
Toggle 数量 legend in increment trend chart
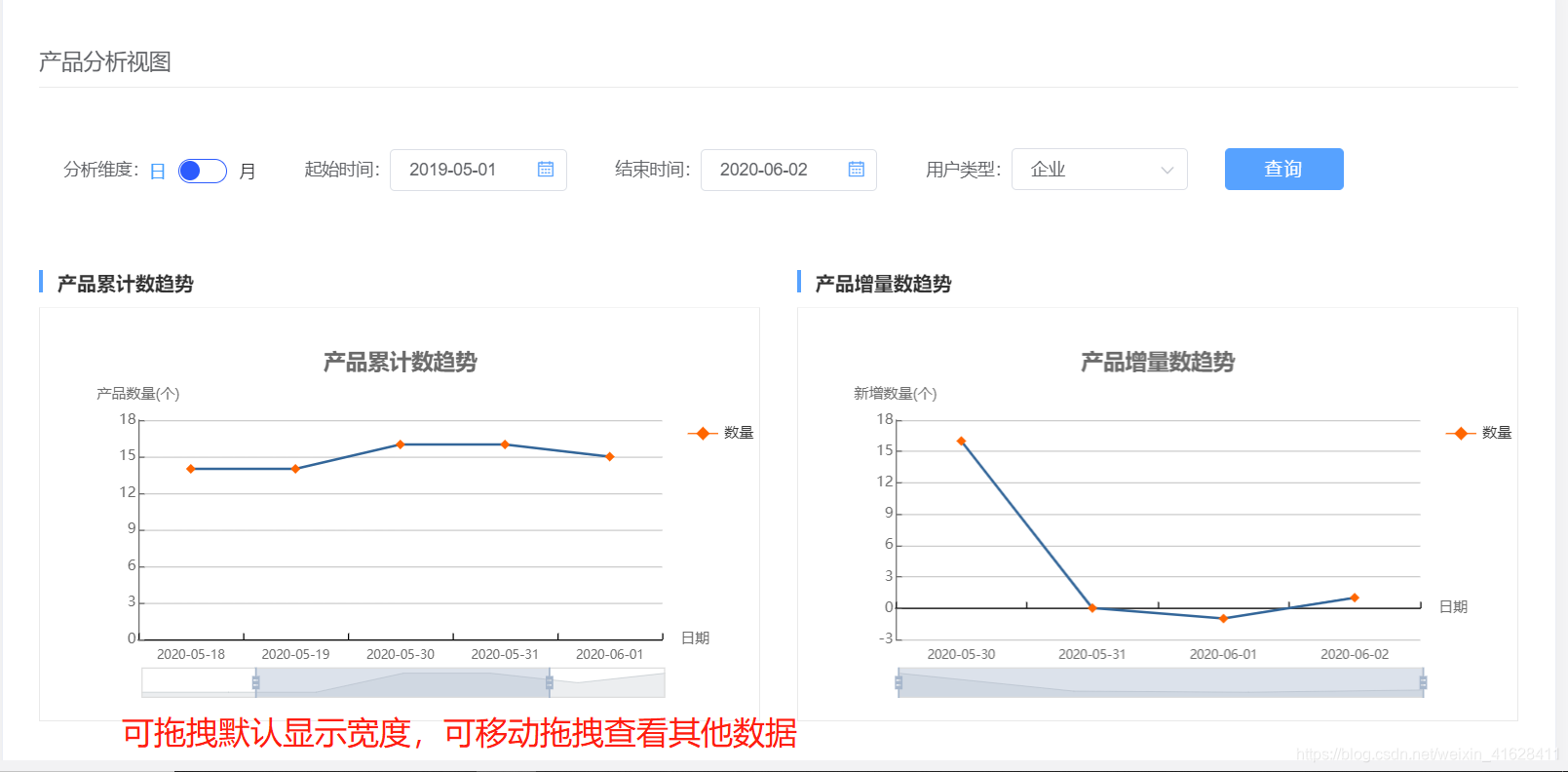pos(1479,433)
